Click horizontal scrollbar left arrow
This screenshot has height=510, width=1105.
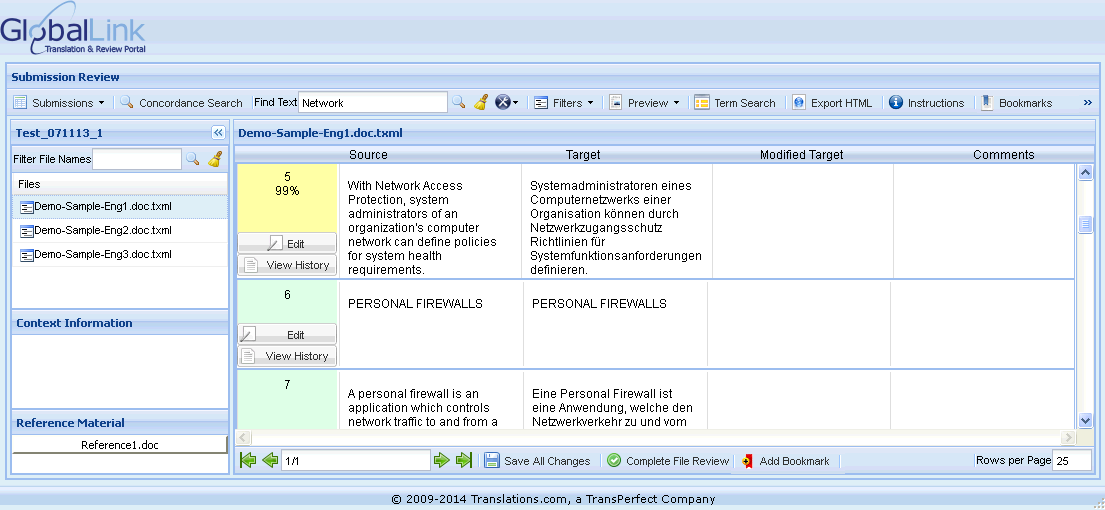pos(242,437)
